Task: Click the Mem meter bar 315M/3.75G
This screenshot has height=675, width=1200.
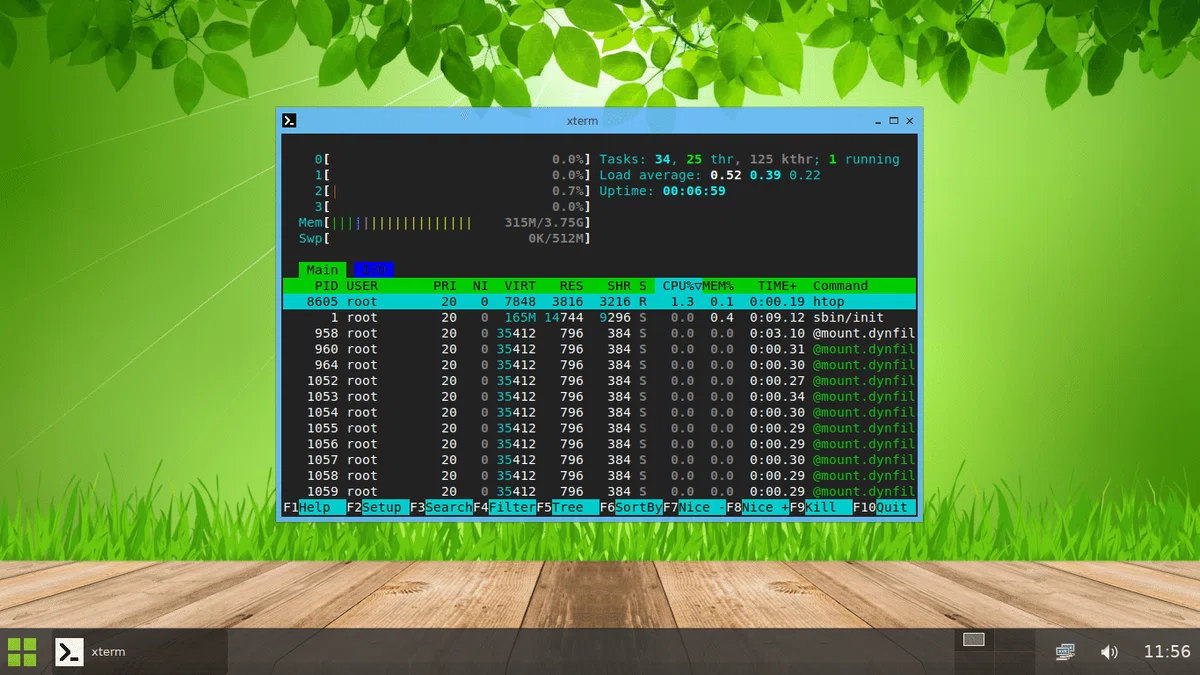Action: [x=445, y=222]
